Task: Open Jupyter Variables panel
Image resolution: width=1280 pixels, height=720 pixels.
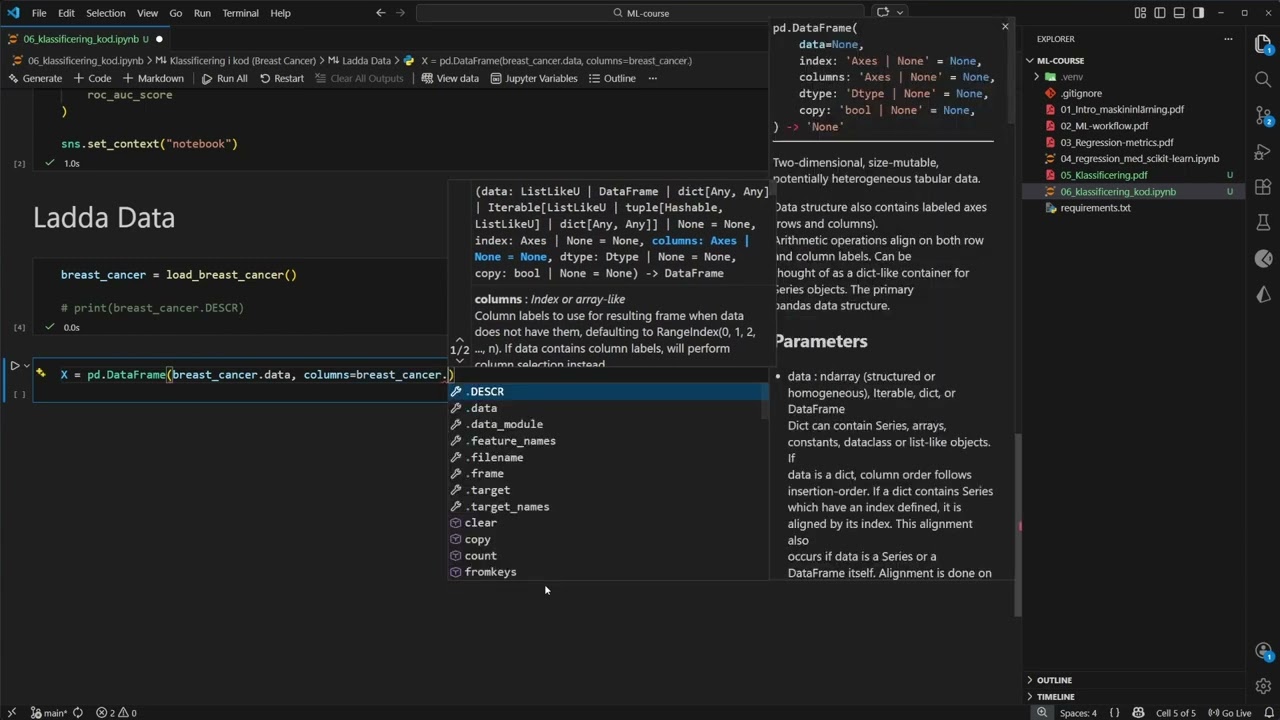Action: click(x=533, y=78)
